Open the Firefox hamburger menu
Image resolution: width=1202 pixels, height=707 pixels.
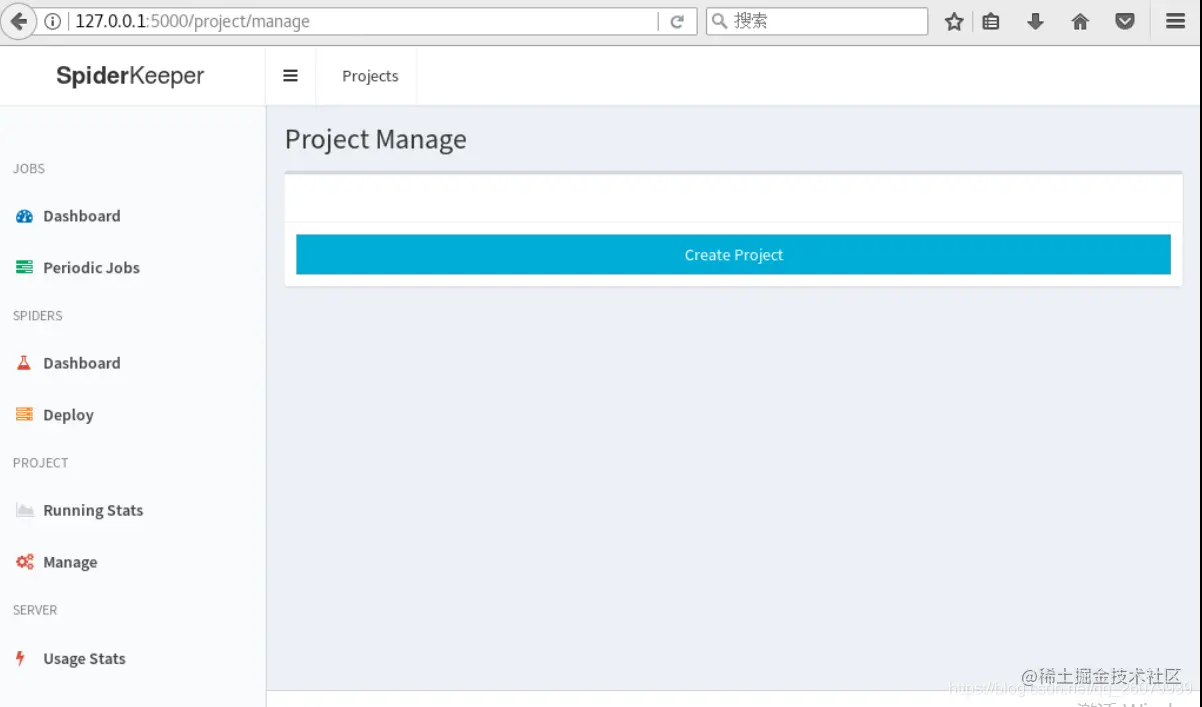click(1176, 21)
